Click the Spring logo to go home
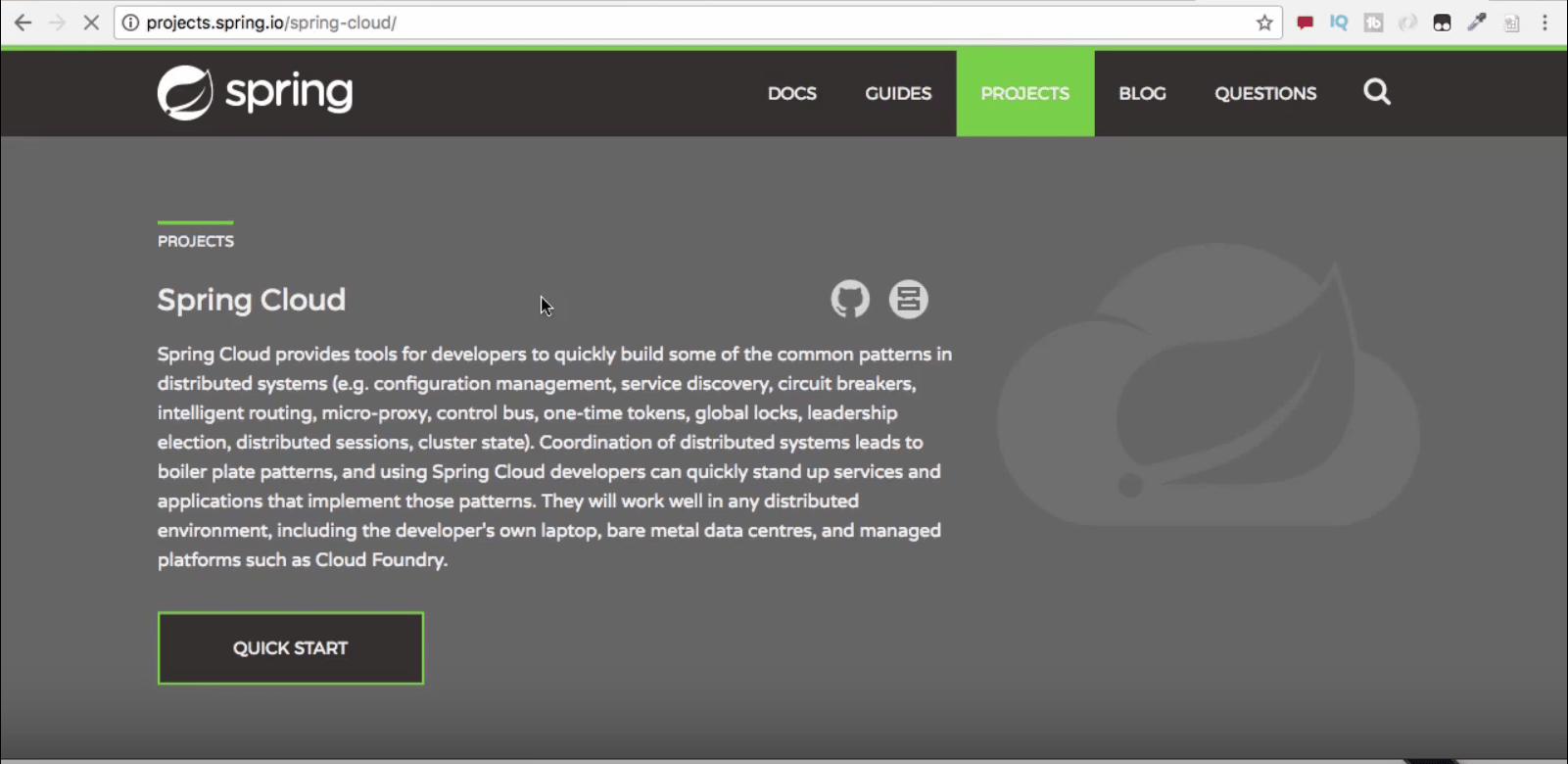This screenshot has height=764, width=1568. coord(255,93)
